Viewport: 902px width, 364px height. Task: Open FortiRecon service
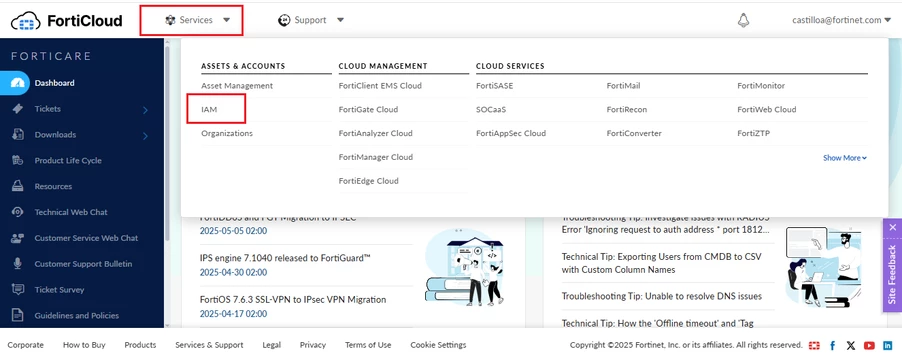627,109
